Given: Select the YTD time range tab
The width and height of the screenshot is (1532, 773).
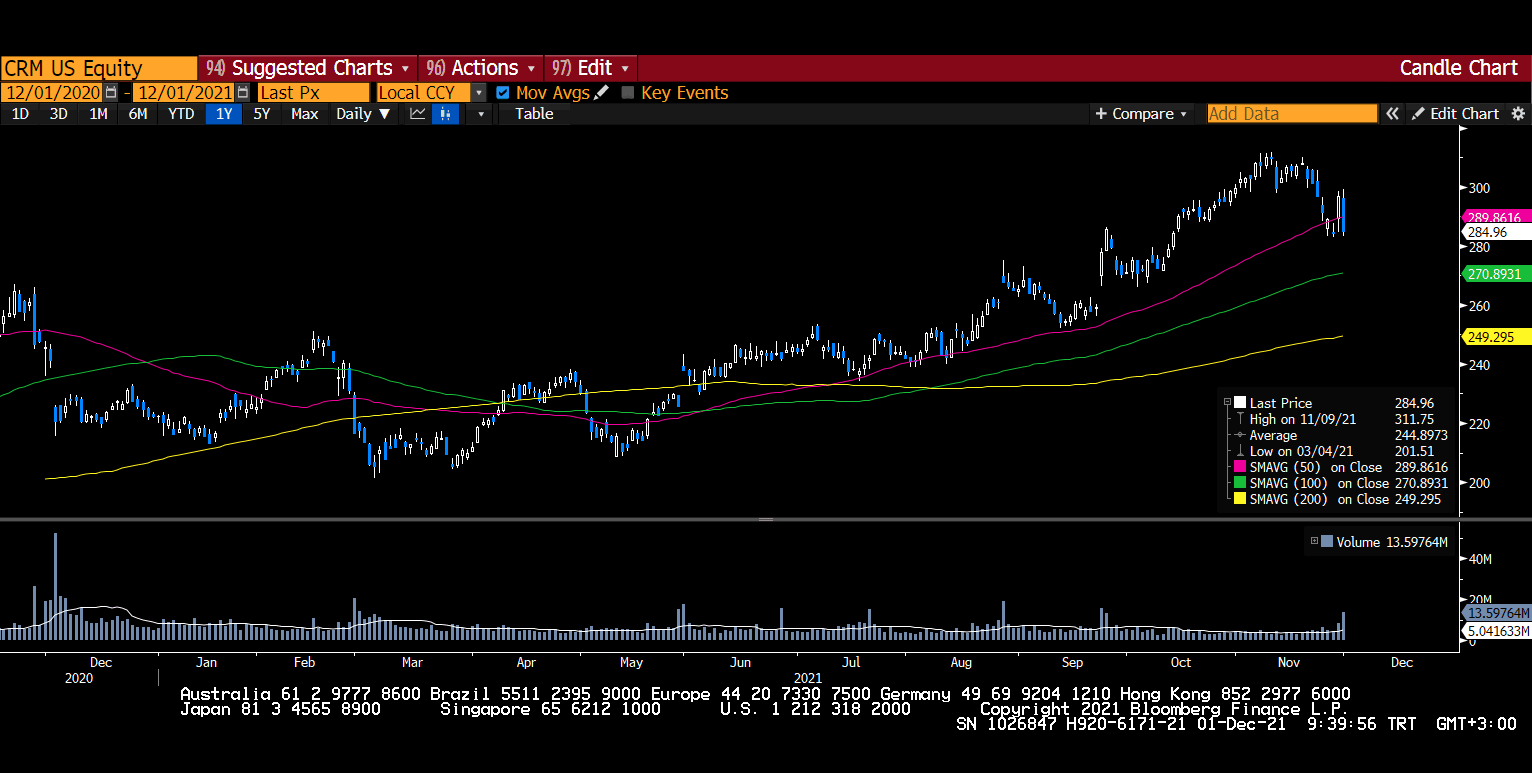Looking at the screenshot, I should (181, 114).
